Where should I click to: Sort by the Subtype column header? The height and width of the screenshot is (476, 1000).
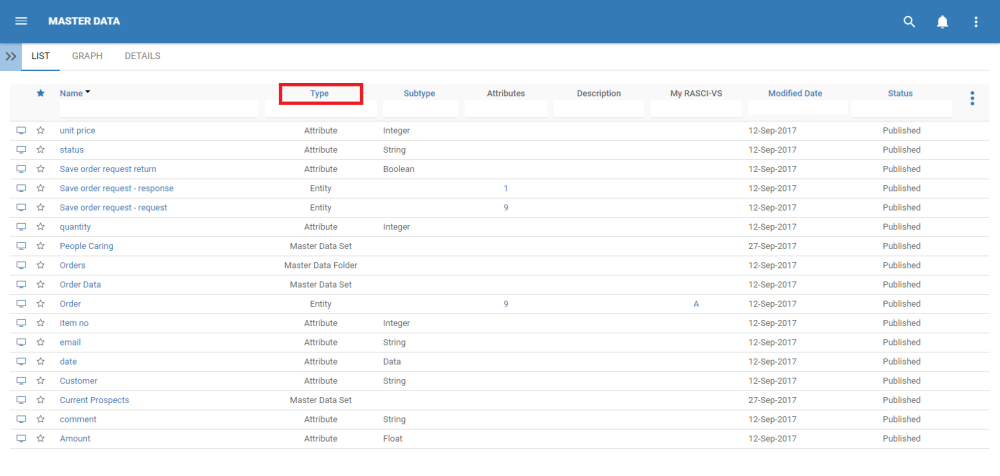pos(419,93)
